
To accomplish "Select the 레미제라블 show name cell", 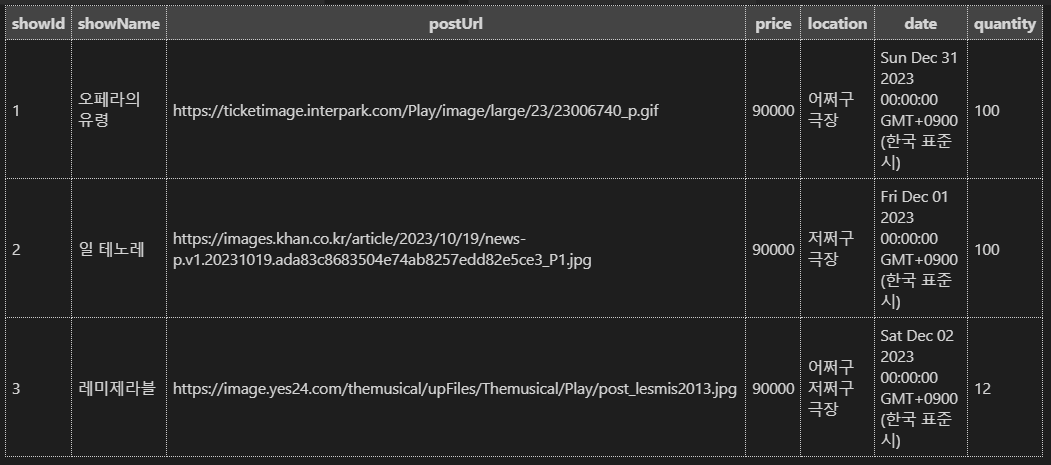I will click(x=119, y=388).
